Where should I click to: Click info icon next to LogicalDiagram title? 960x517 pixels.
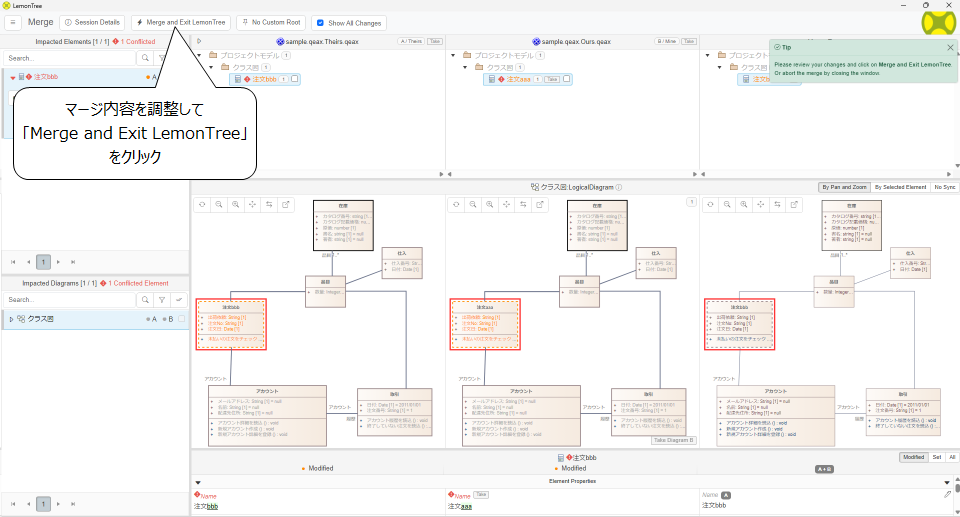(x=619, y=187)
